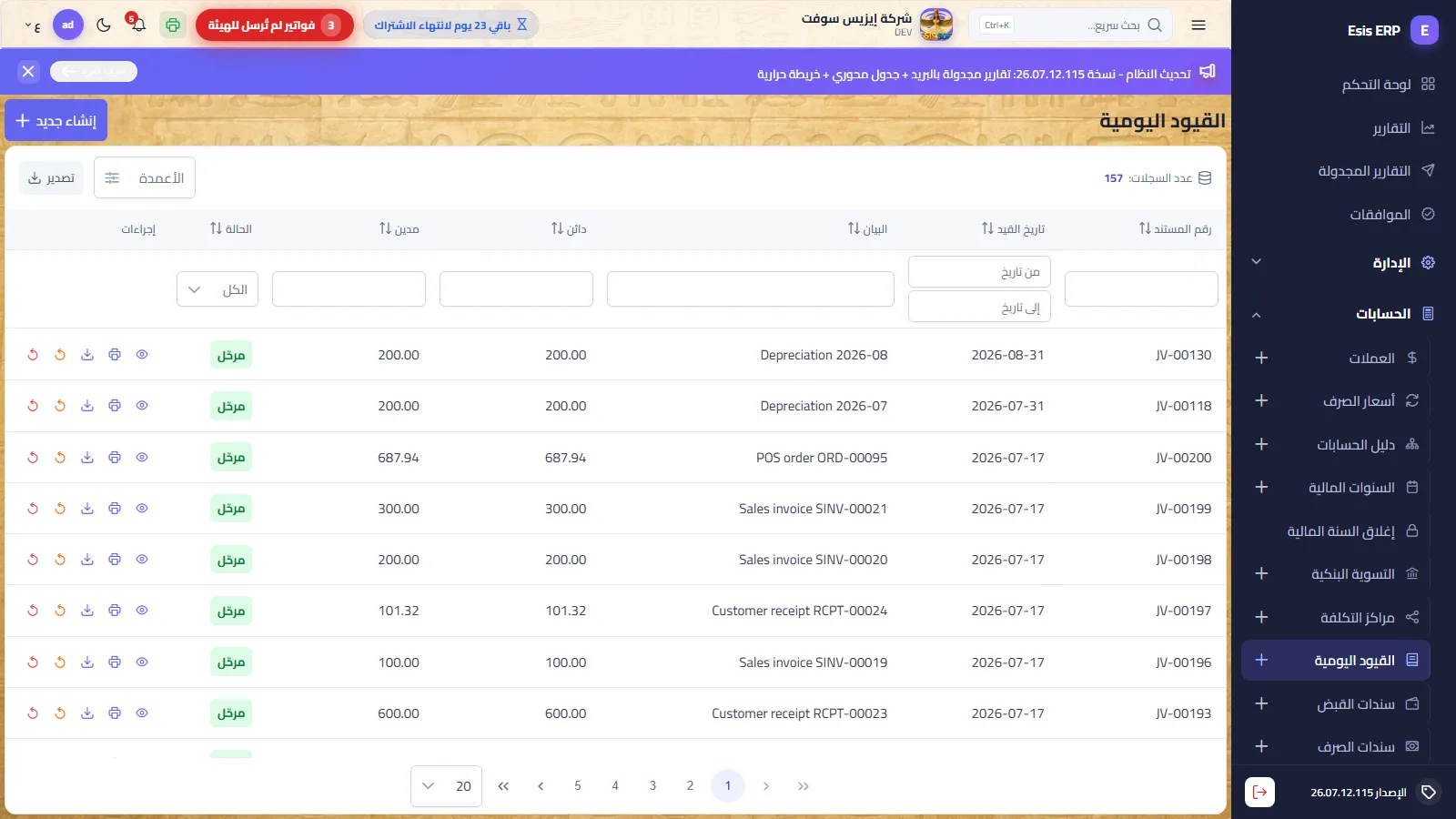
Task: View journal entry JV-00198 with eye icon
Action: coord(142,560)
